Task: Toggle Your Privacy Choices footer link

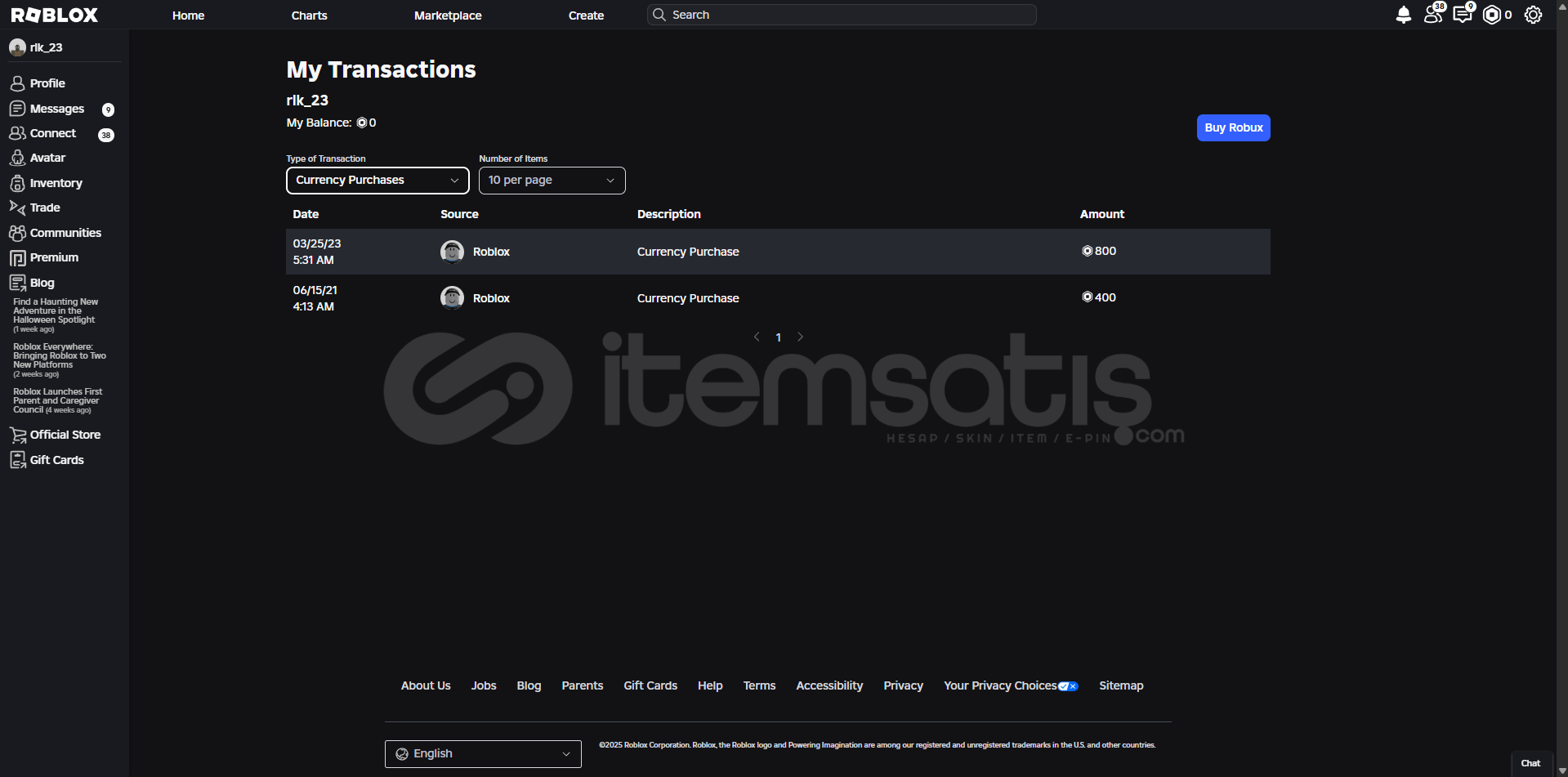Action: (x=1010, y=685)
